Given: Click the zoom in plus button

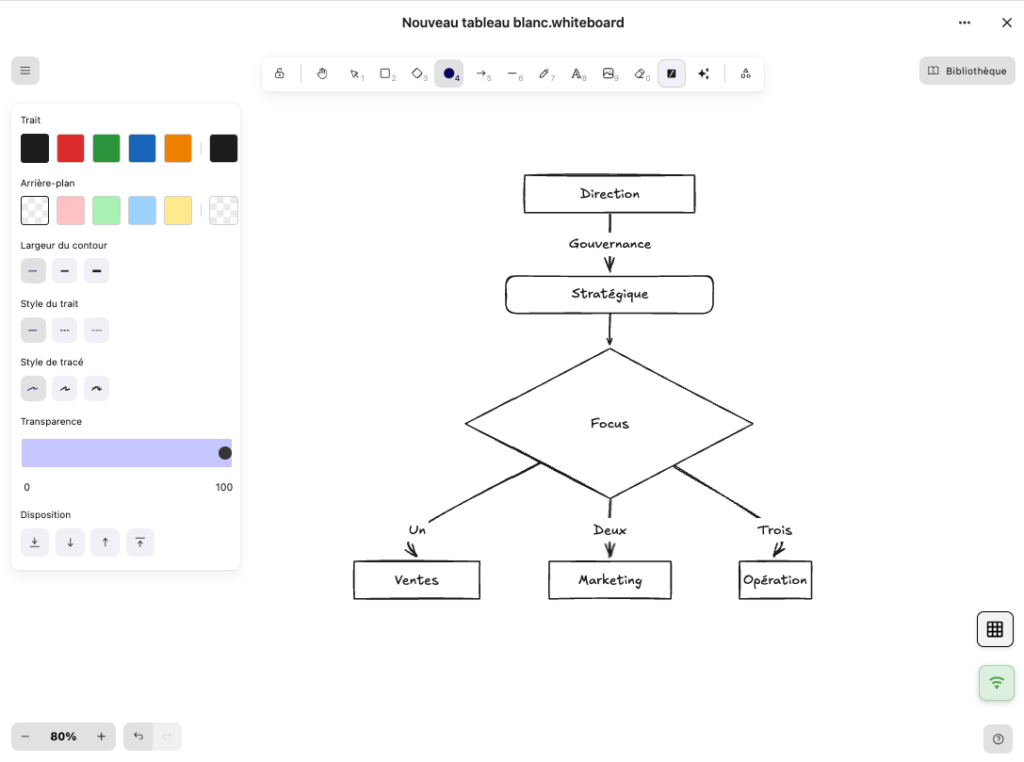Looking at the screenshot, I should [x=101, y=737].
